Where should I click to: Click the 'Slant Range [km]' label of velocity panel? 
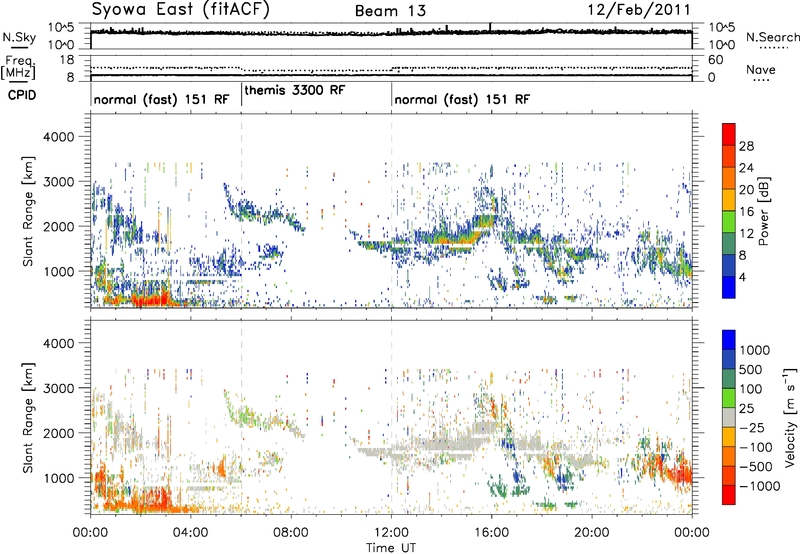pyautogui.click(x=28, y=418)
